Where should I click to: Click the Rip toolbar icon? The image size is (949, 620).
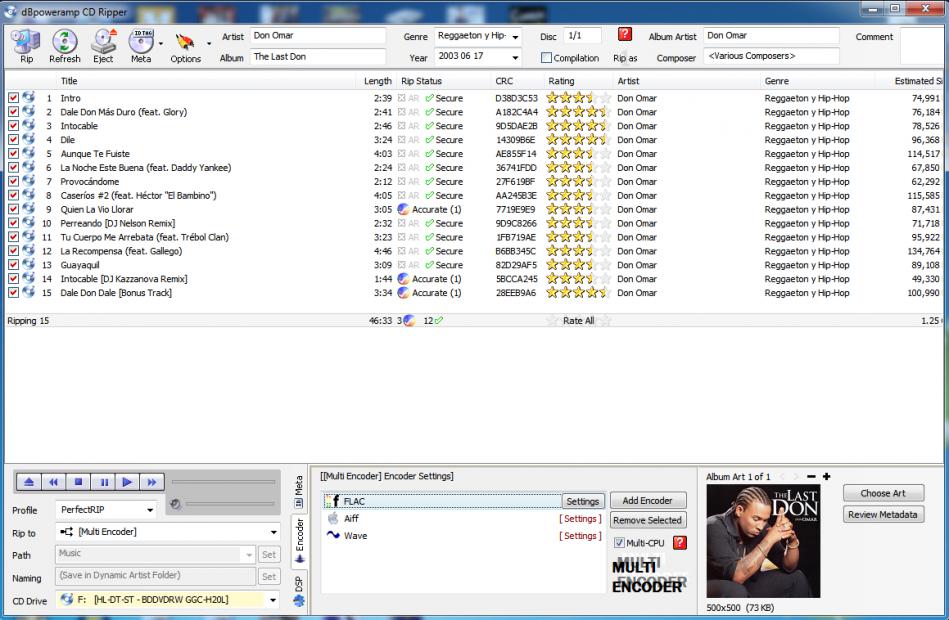click(x=26, y=45)
